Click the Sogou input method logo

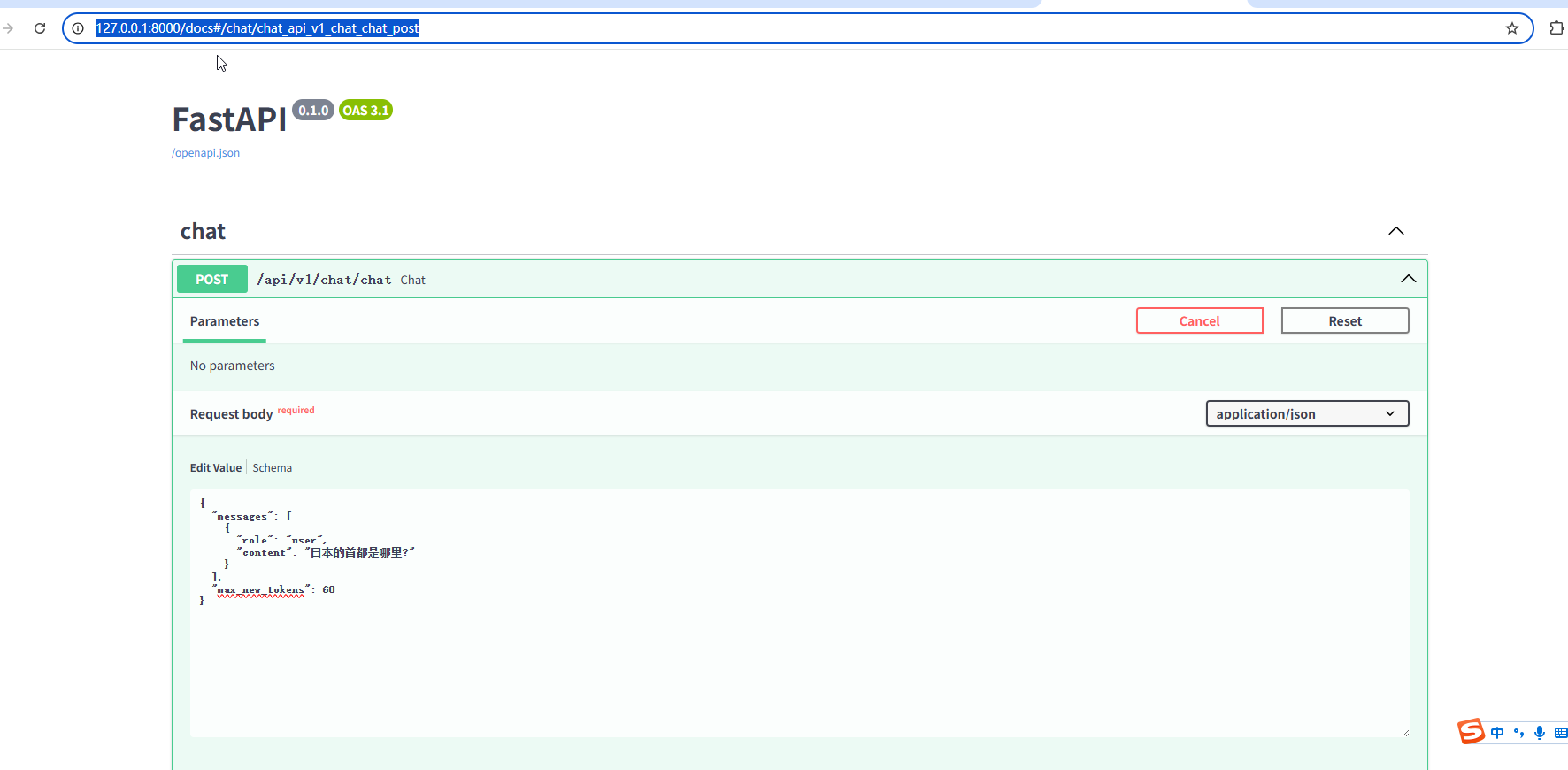[1471, 732]
